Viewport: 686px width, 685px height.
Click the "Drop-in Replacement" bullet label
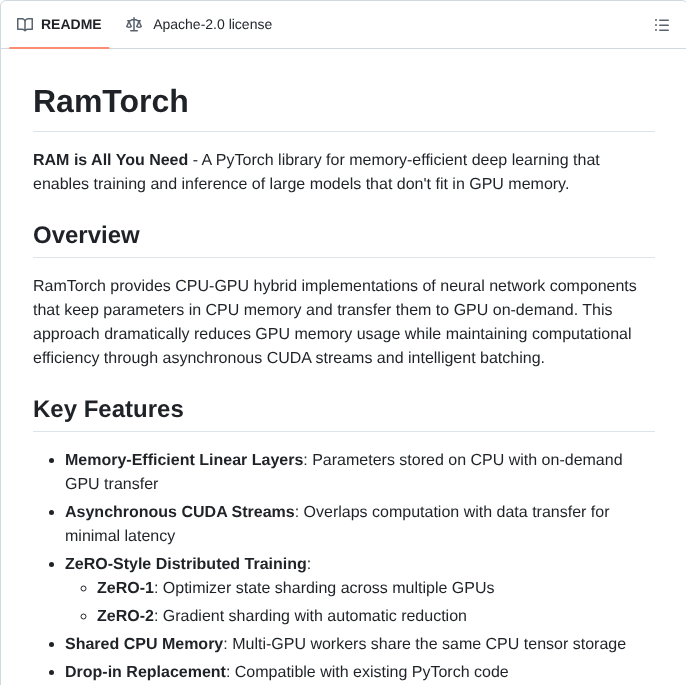click(x=146, y=672)
